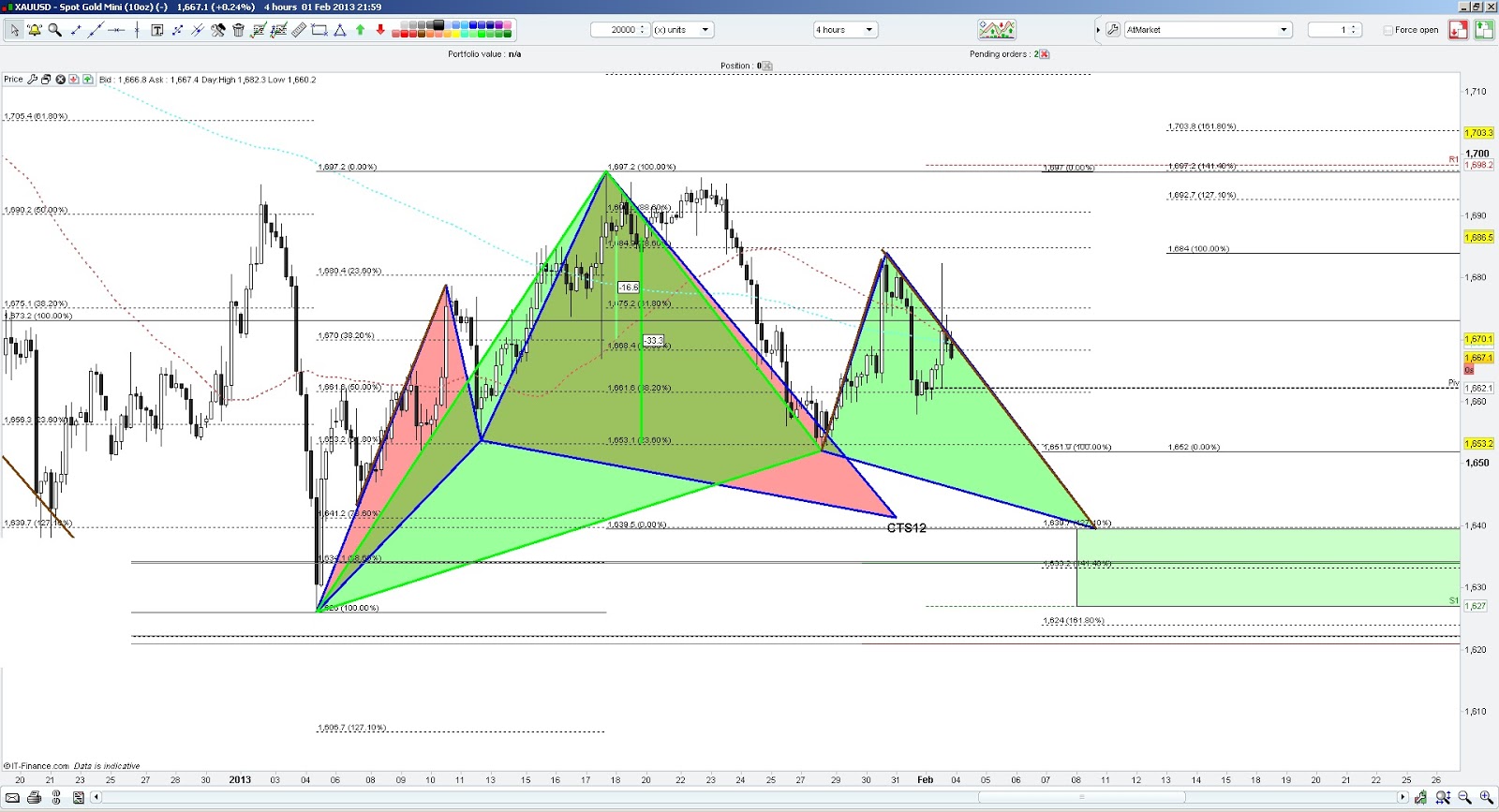Adjust the order value stepper showing 1

(1354, 30)
